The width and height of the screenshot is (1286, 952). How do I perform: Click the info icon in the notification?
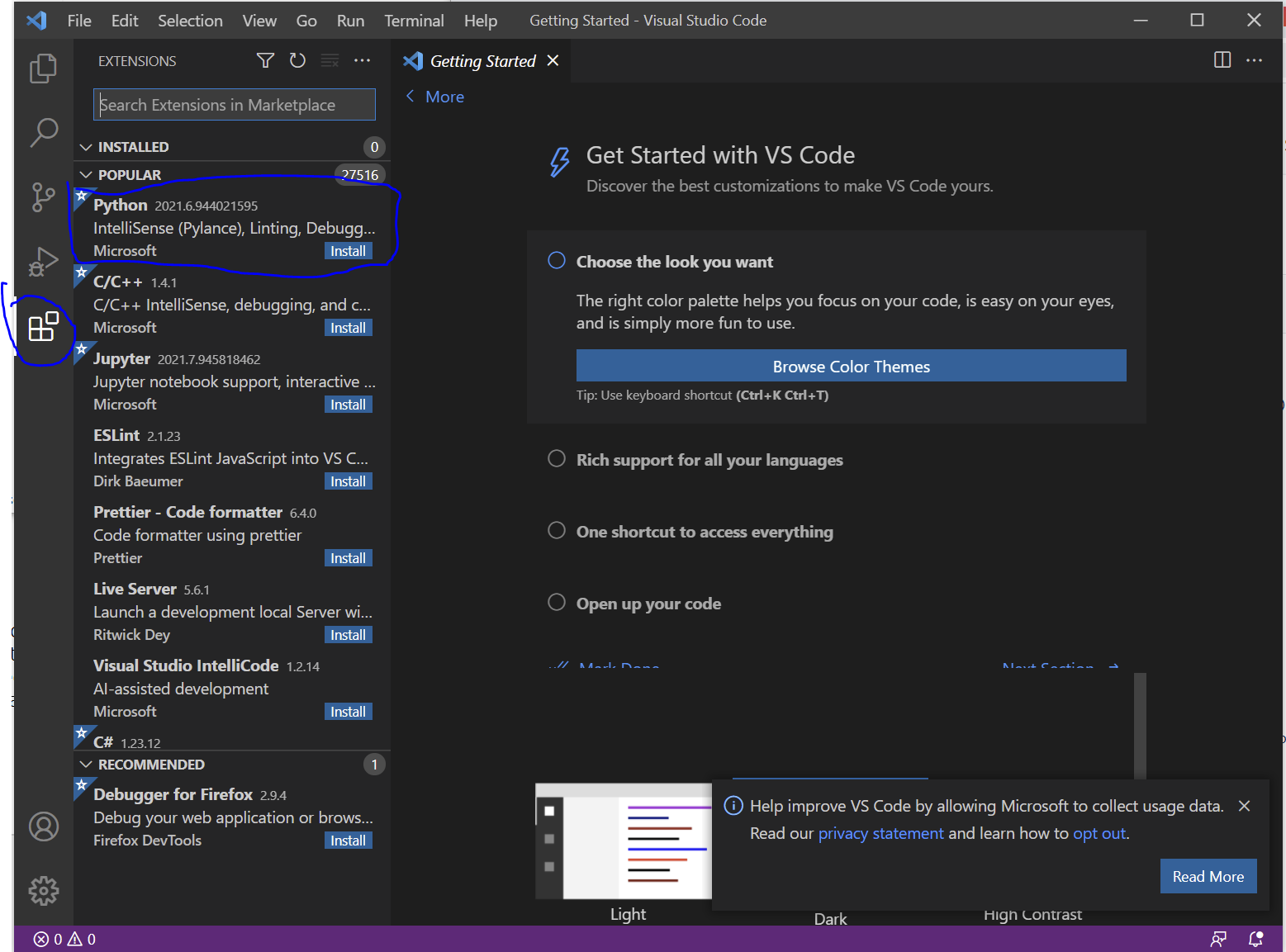pos(733,806)
